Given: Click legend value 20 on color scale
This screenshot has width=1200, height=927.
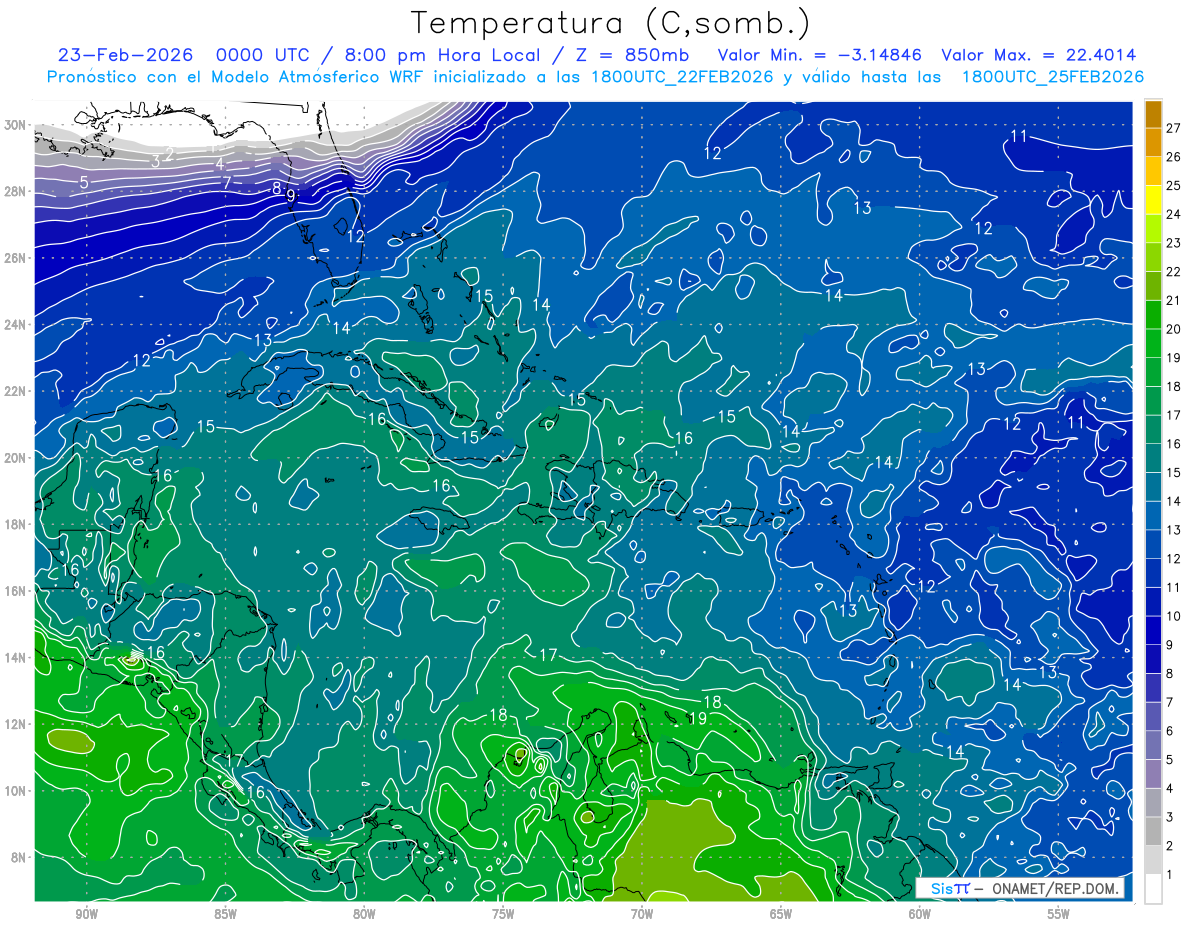Looking at the screenshot, I should [x=1174, y=329].
